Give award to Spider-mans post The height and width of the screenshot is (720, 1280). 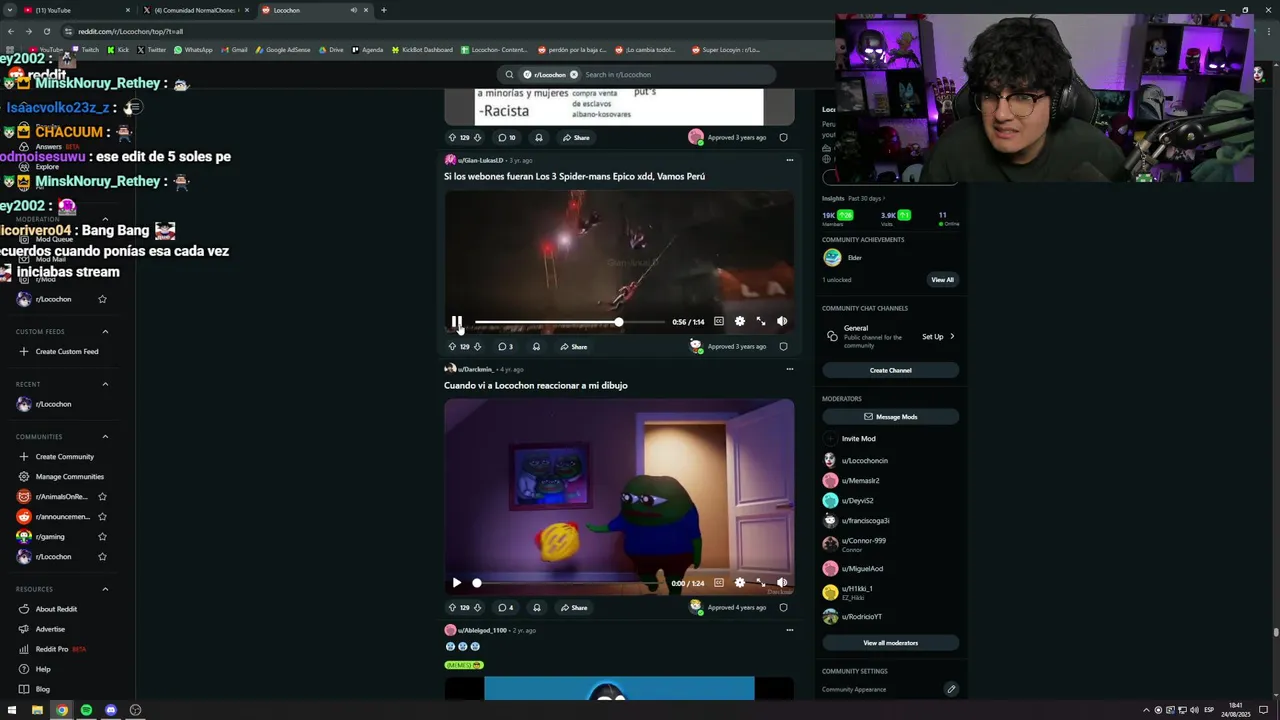click(x=536, y=347)
